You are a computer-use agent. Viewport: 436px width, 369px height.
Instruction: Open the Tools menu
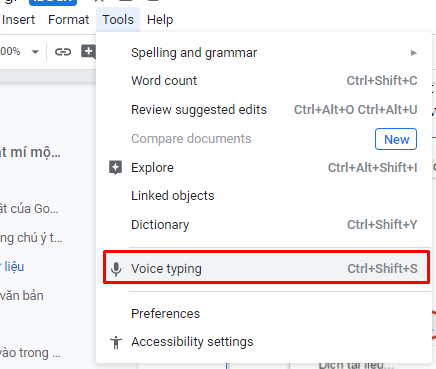118,20
